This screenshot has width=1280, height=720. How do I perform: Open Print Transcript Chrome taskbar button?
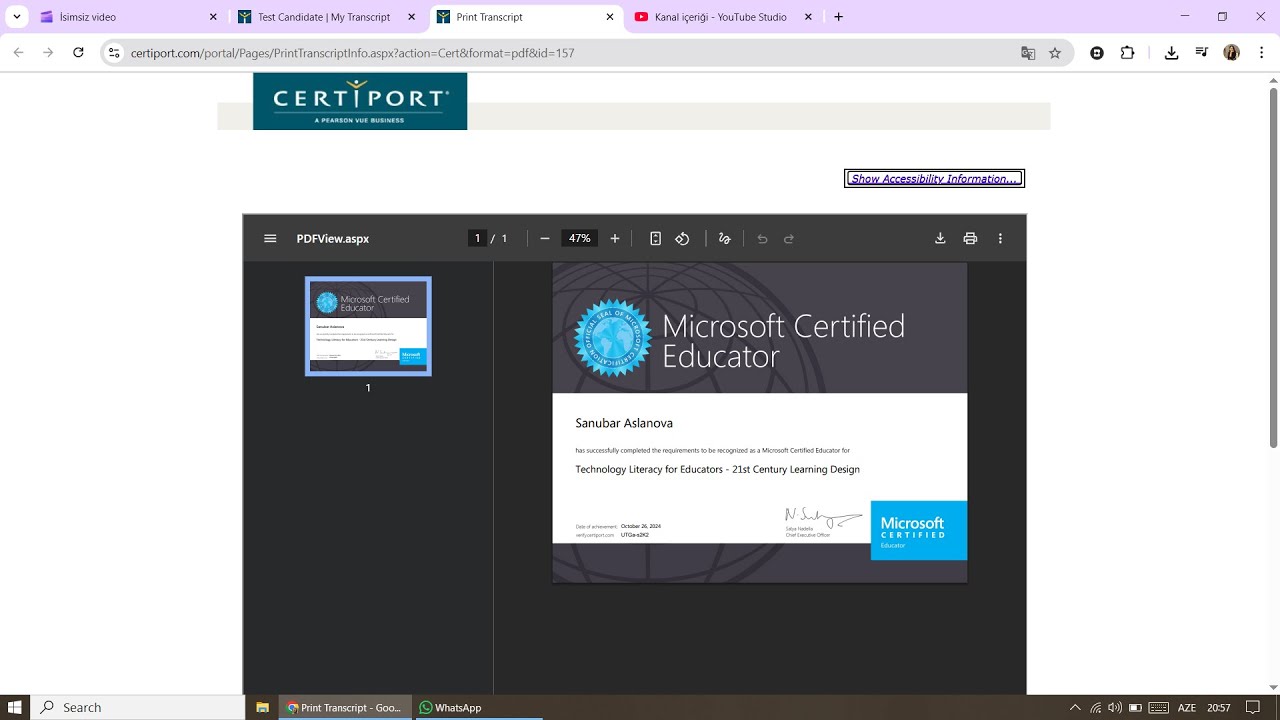344,707
